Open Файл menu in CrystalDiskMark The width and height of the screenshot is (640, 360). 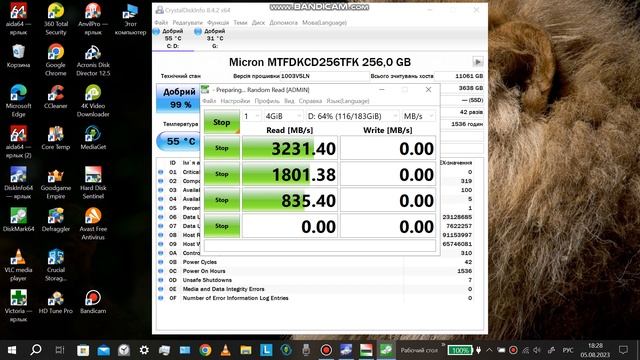coord(209,101)
